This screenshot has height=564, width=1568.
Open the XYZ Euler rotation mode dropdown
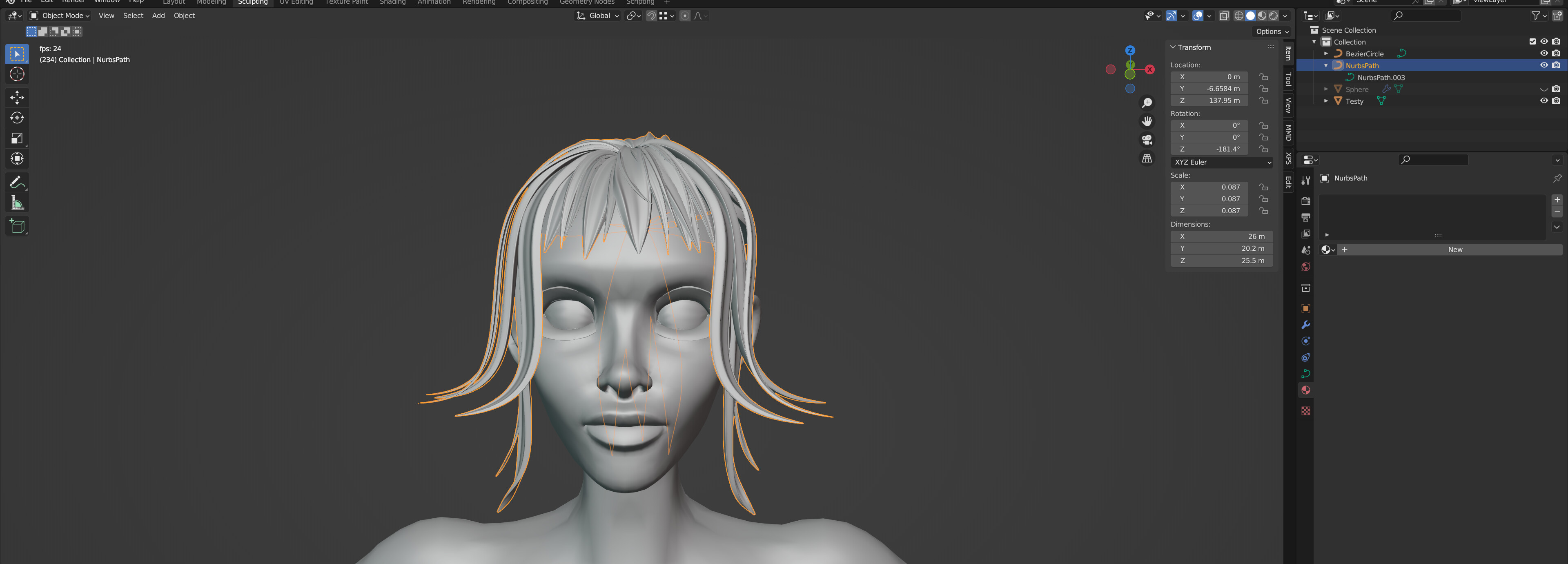1221,163
